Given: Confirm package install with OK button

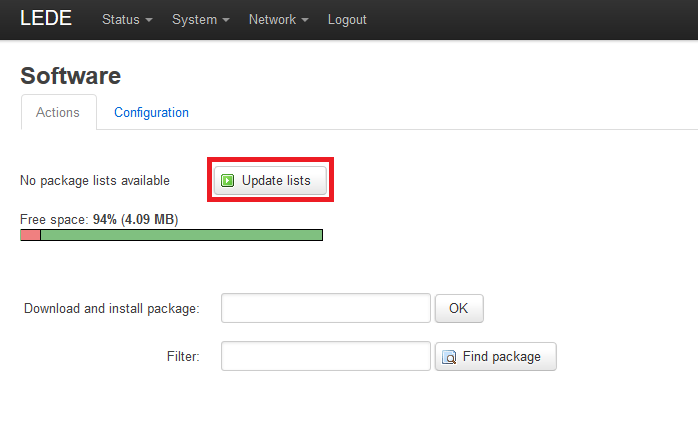Looking at the screenshot, I should point(459,308).
